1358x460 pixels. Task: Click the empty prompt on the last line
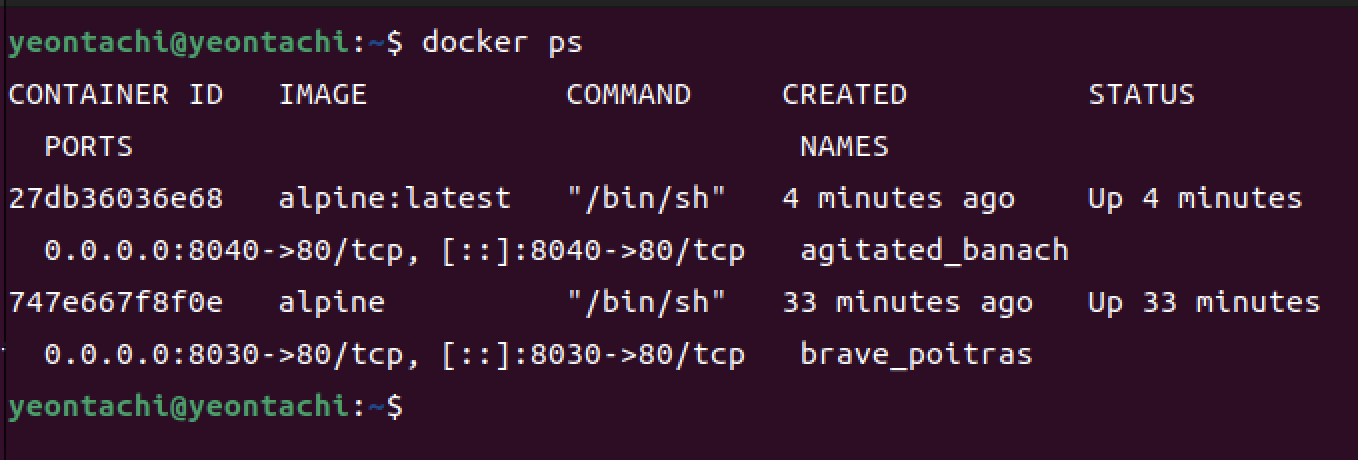pyautogui.click(x=205, y=406)
